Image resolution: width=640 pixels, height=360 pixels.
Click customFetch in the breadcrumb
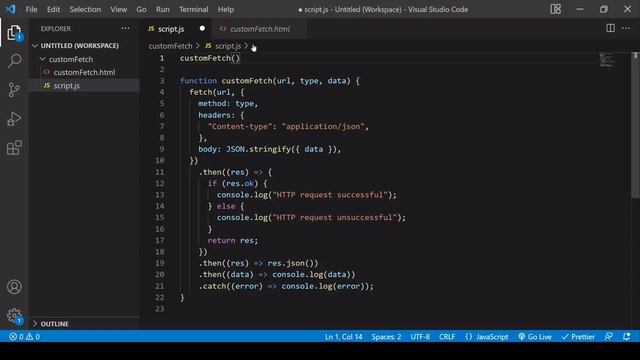pyautogui.click(x=170, y=46)
